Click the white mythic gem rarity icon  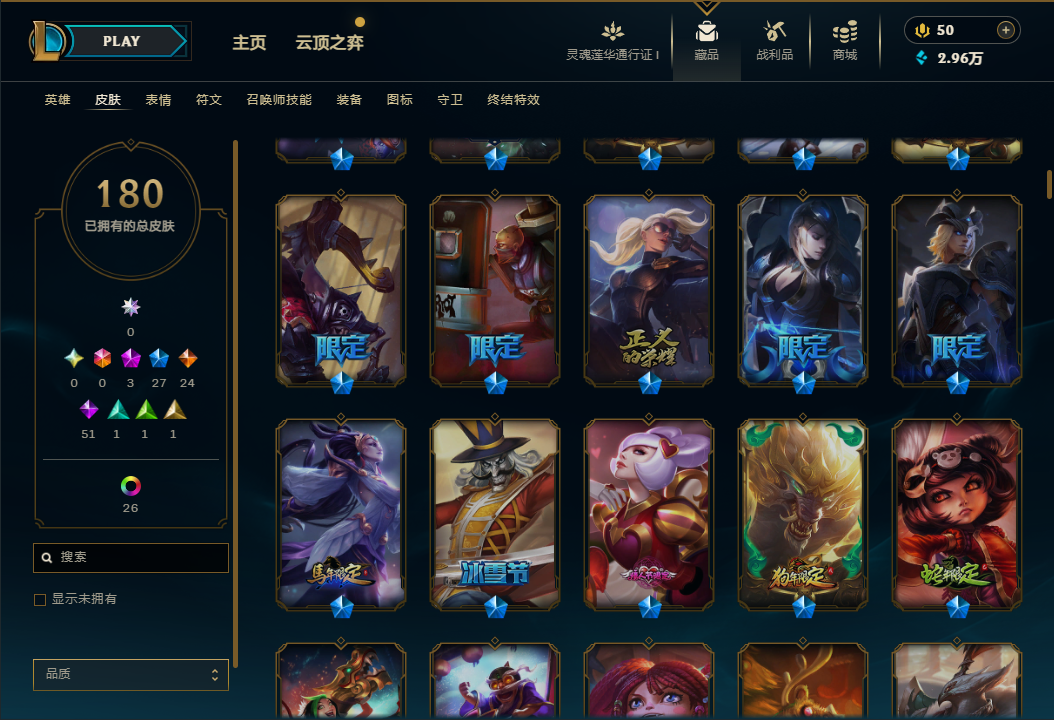click(130, 307)
